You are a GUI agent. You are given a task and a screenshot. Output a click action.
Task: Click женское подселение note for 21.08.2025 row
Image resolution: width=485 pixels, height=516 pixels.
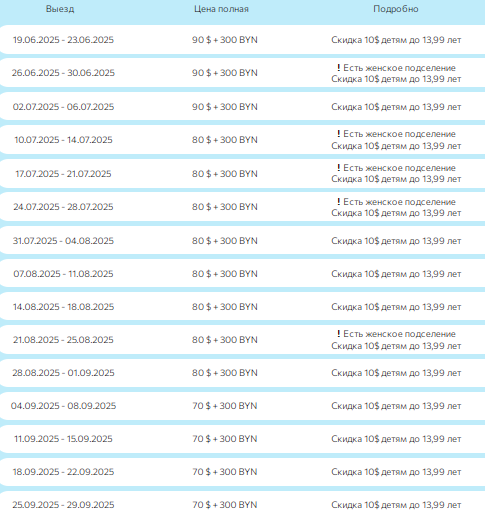tap(399, 334)
